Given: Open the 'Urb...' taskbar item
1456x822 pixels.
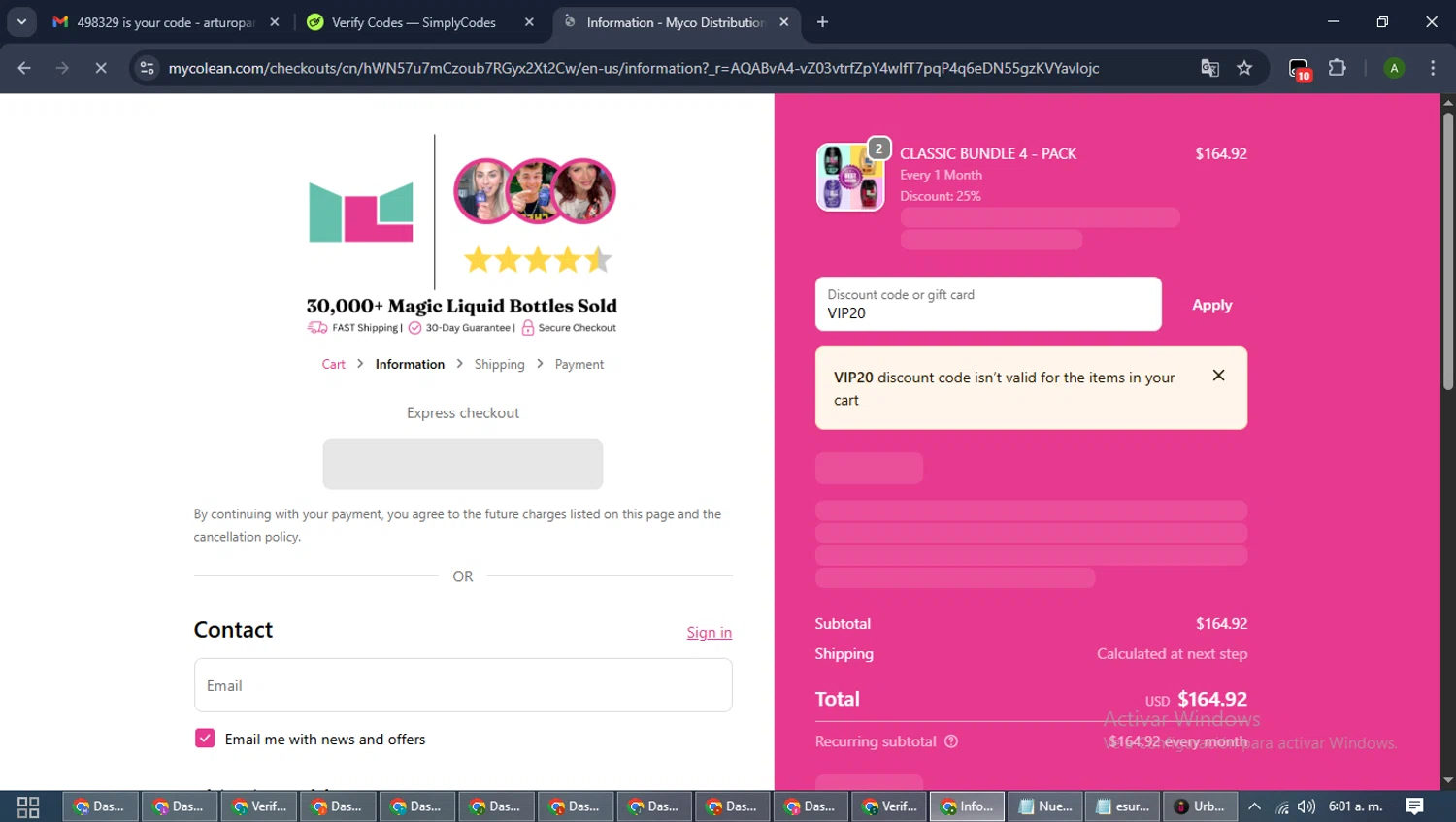Looking at the screenshot, I should [x=1200, y=806].
